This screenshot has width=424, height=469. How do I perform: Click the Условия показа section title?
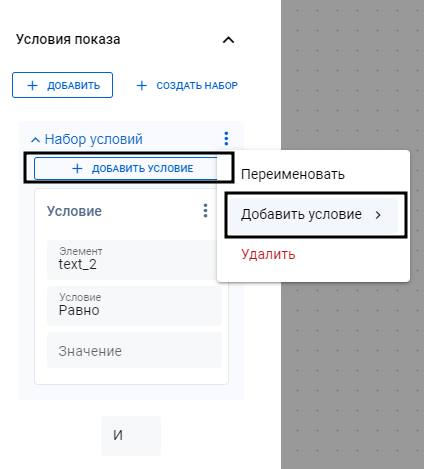coord(68,39)
